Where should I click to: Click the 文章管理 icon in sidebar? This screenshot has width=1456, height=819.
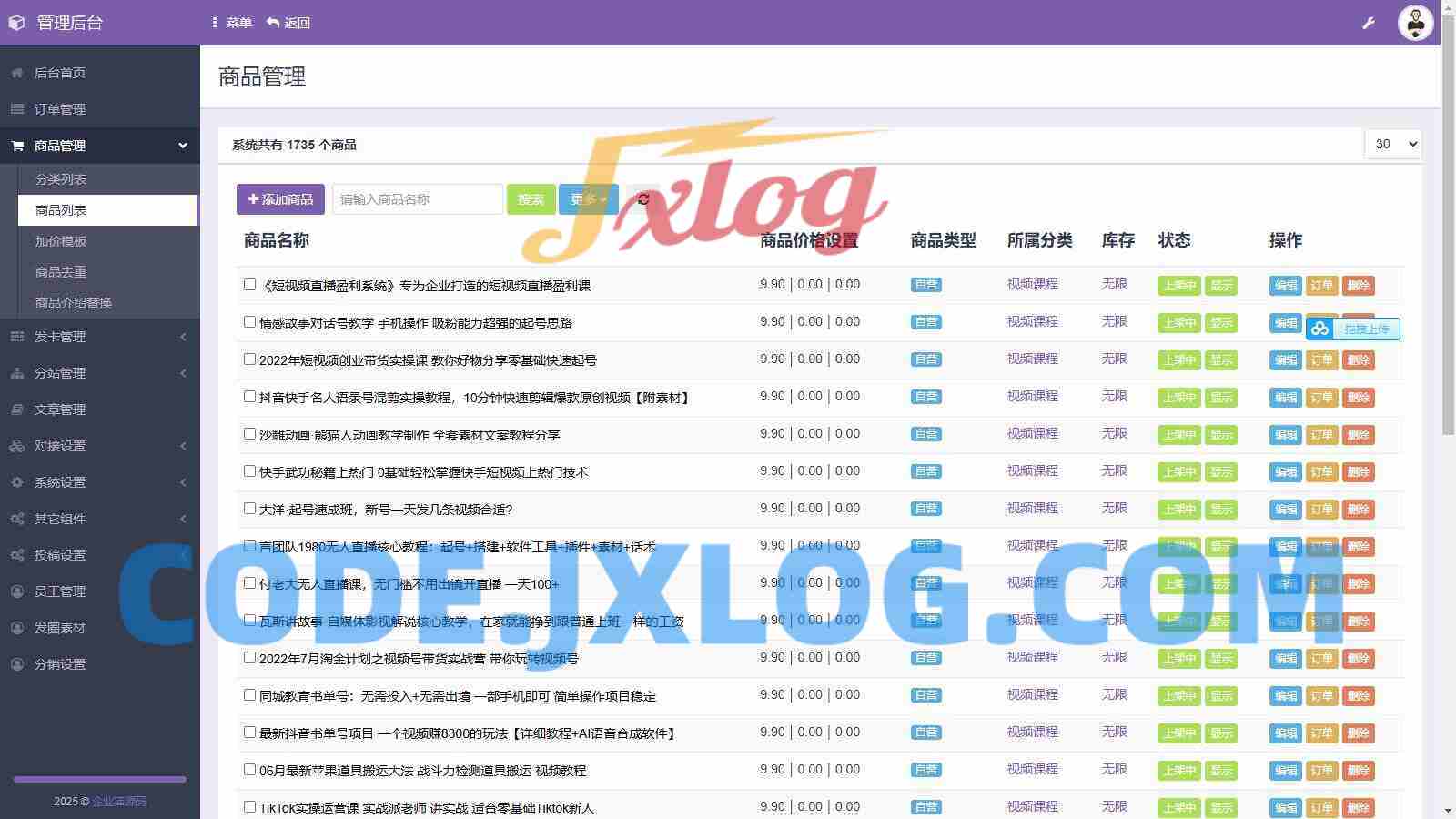pos(17,409)
